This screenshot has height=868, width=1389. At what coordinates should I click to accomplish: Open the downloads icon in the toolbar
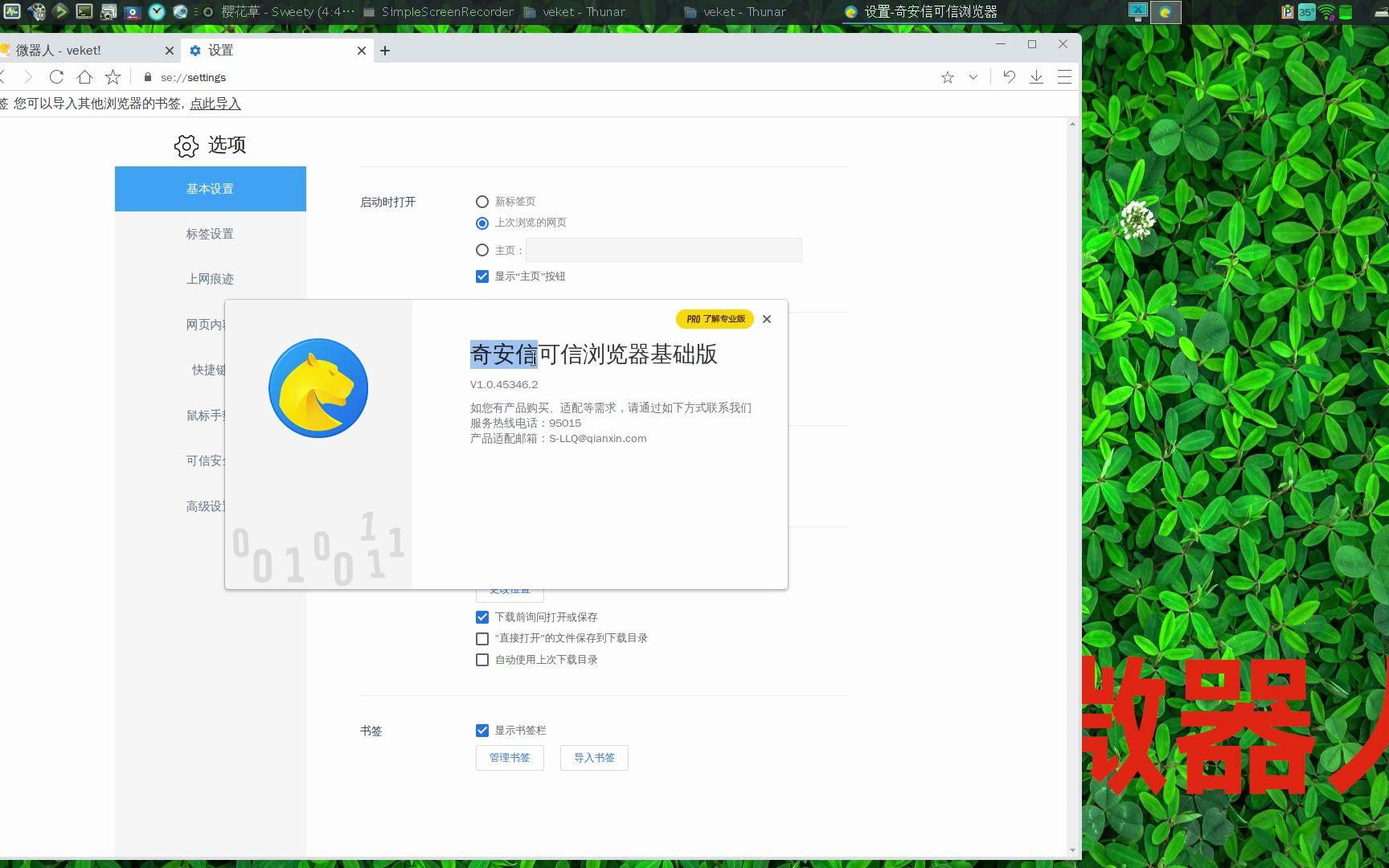(1037, 77)
